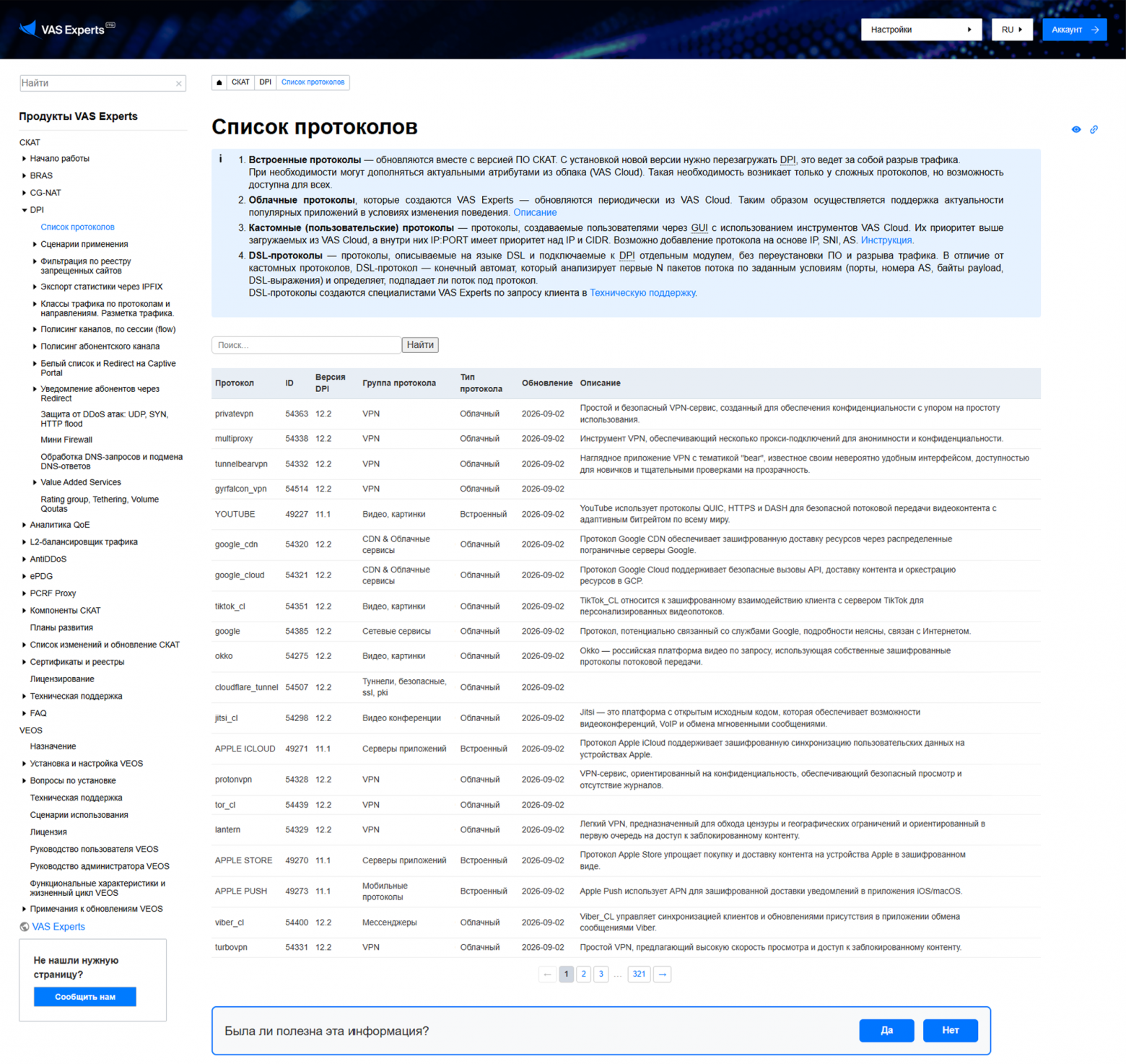Expand Сценарии применения subsection
Viewport: 1126px width, 1064px height.
[35, 244]
